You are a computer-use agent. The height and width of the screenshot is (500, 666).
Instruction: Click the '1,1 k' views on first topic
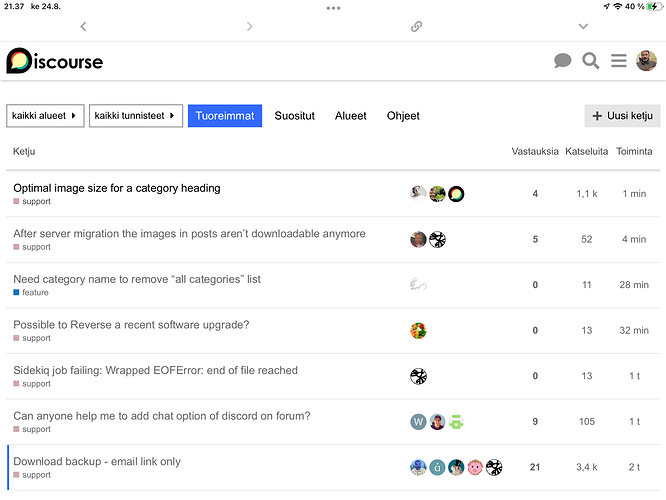(x=587, y=194)
